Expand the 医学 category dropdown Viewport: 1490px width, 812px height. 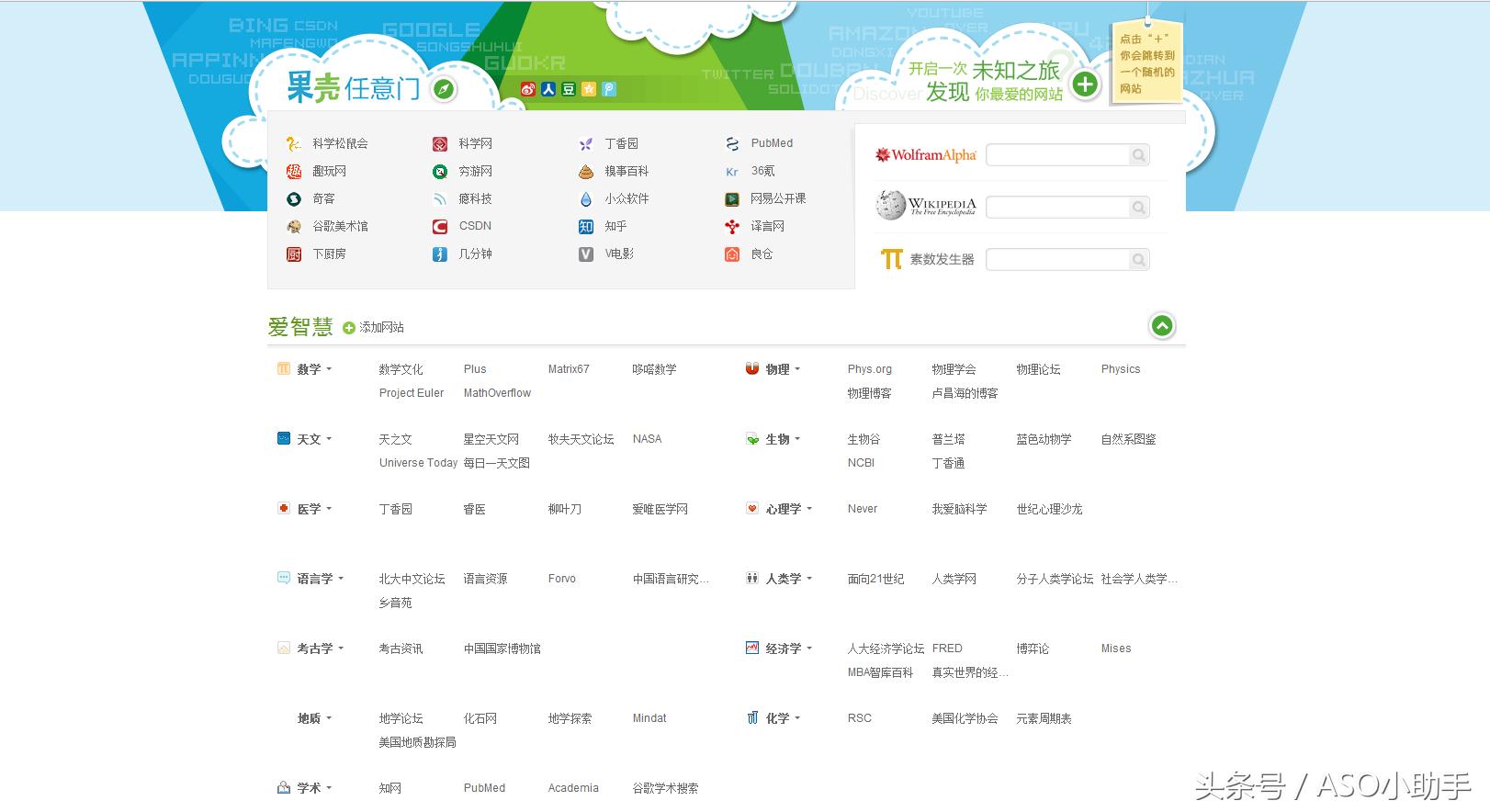(328, 509)
